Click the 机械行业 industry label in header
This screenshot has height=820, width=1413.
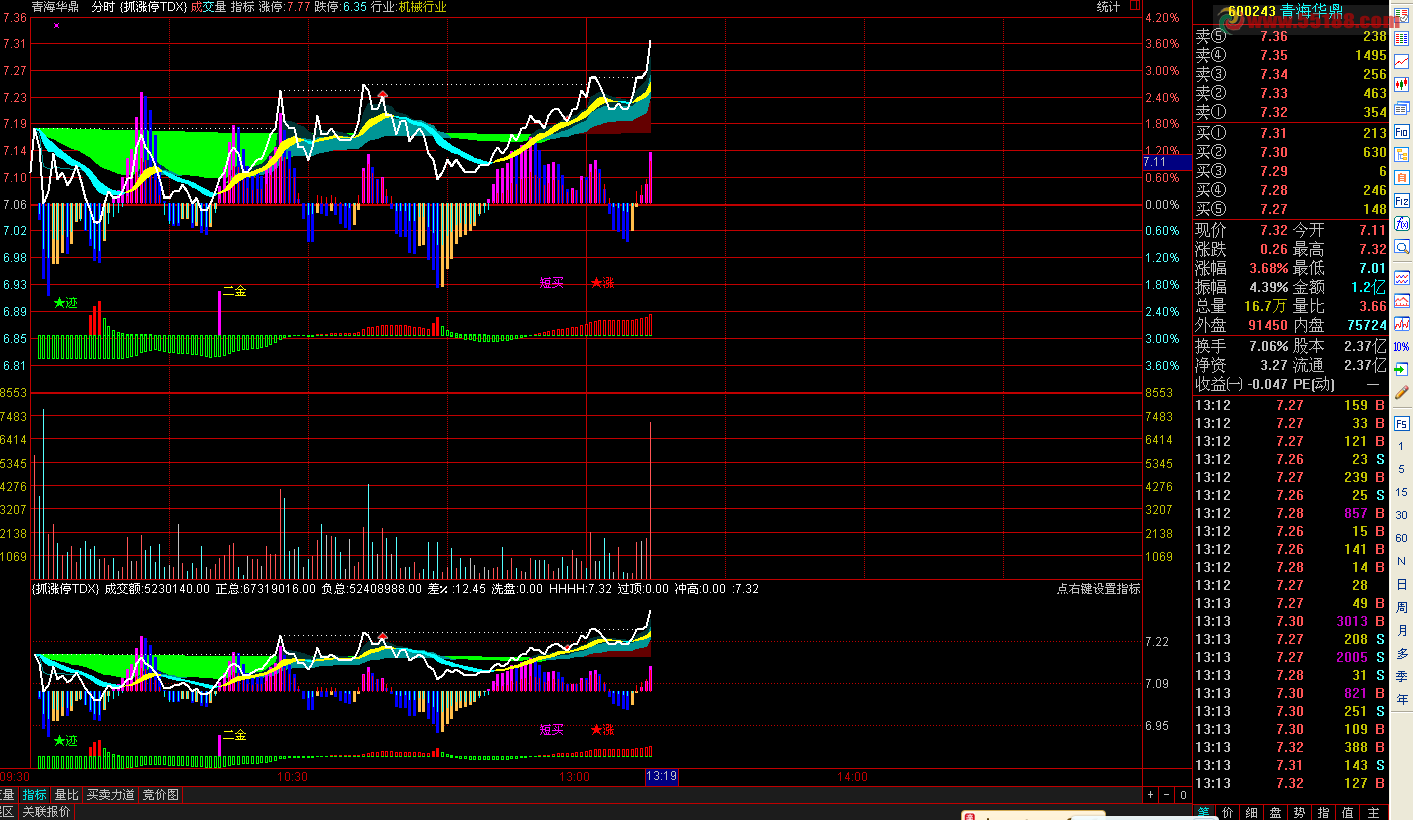point(422,7)
